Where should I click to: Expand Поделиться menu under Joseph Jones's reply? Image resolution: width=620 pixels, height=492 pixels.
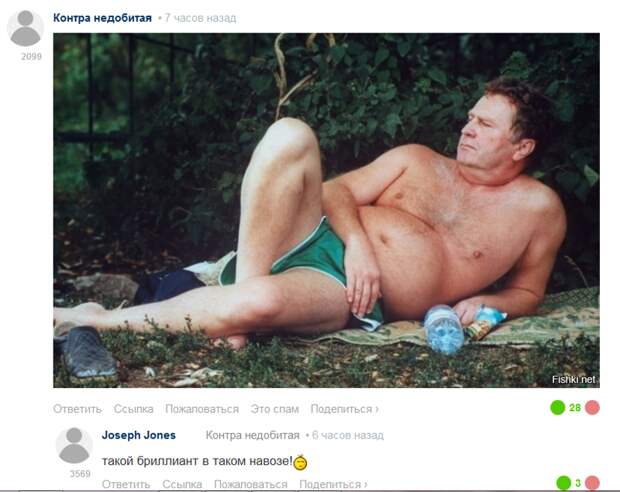pyautogui.click(x=333, y=484)
